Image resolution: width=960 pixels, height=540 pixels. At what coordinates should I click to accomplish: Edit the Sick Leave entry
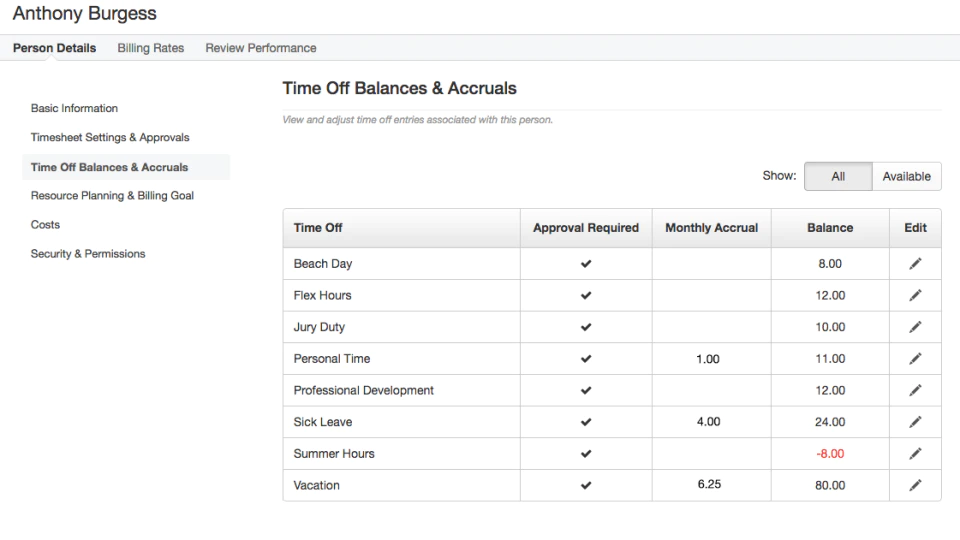(915, 422)
